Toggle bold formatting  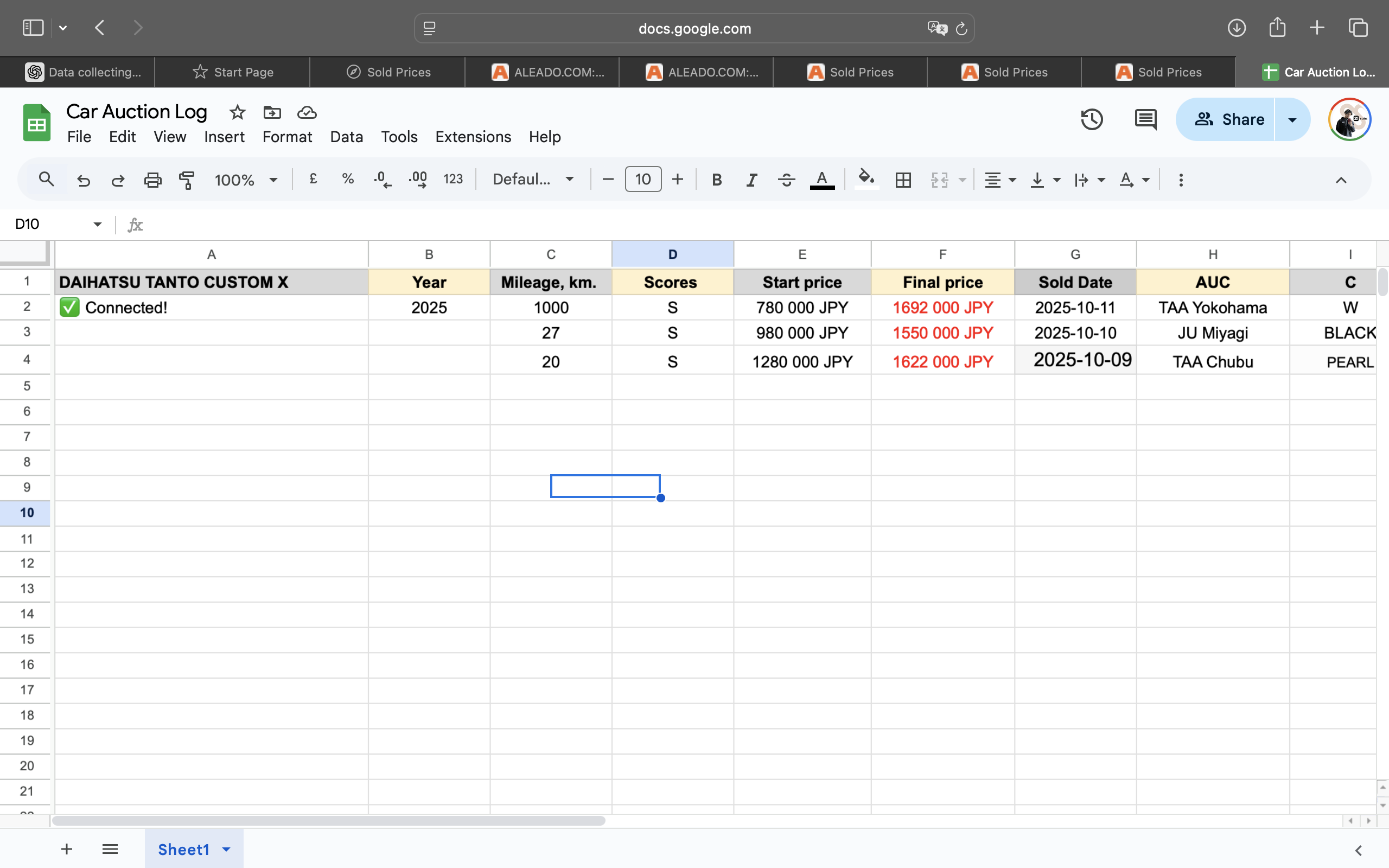point(716,180)
